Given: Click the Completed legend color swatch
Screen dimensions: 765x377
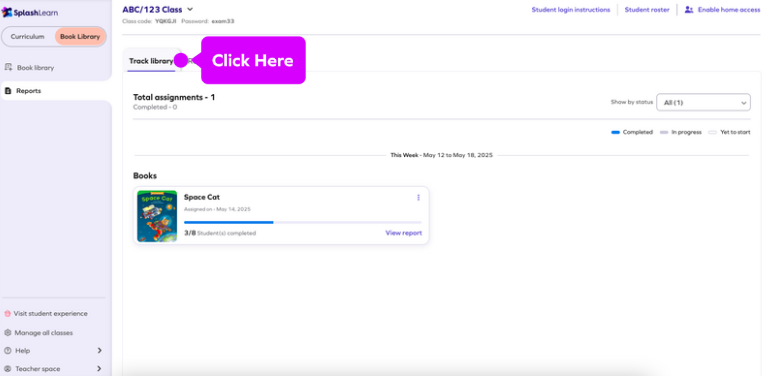Looking at the screenshot, I should [x=615, y=132].
